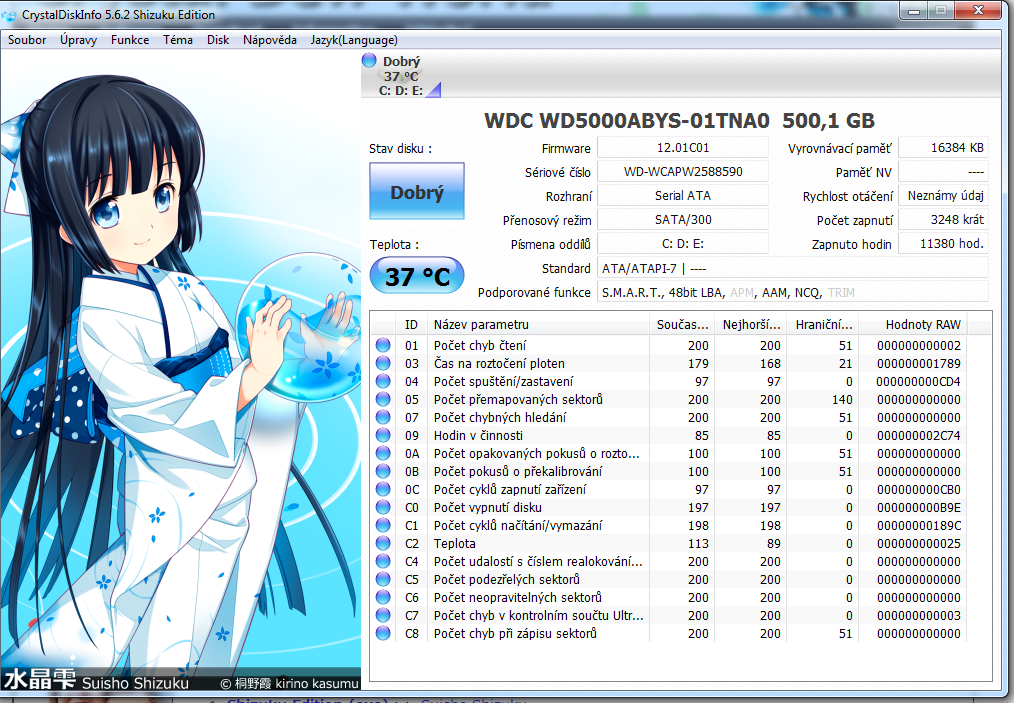Click RAW value 000000002C74 in Hodin v činnosti row
1014x703 pixels.
pyautogui.click(x=918, y=436)
